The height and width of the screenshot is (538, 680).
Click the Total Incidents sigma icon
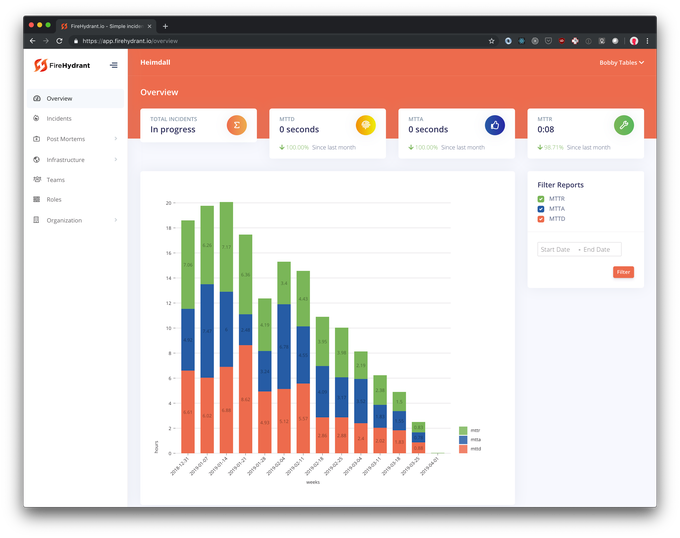click(x=237, y=125)
